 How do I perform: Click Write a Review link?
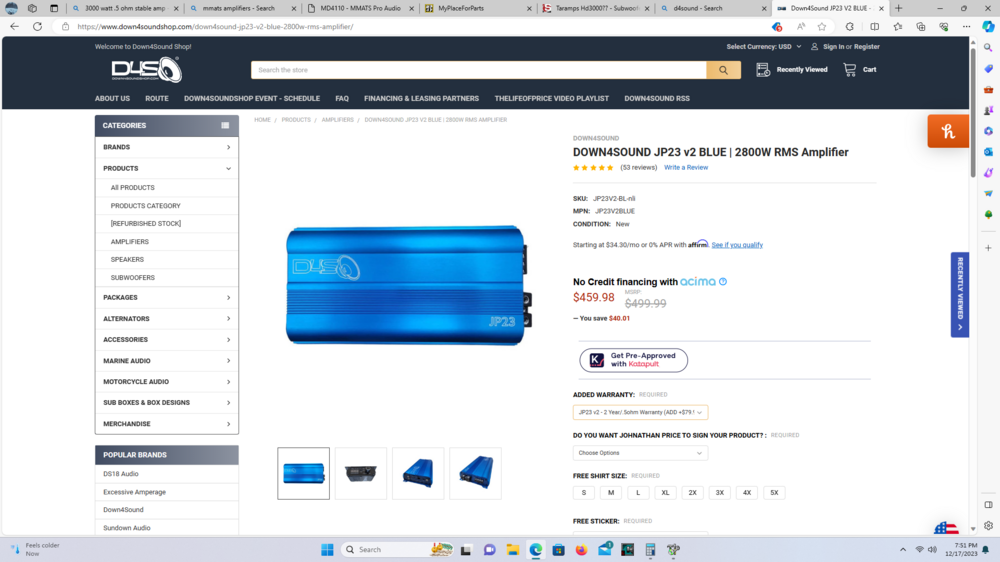click(686, 168)
